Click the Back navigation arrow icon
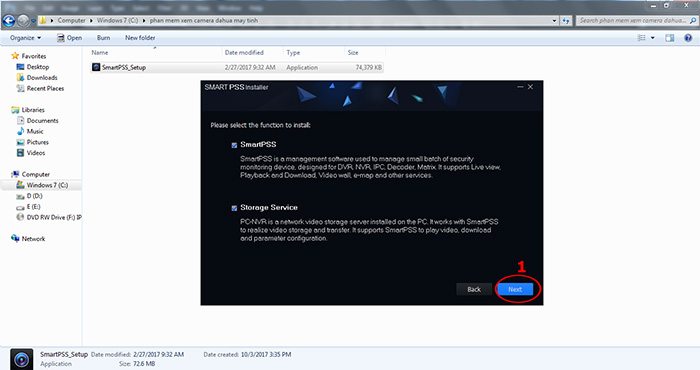 (x=8, y=21)
